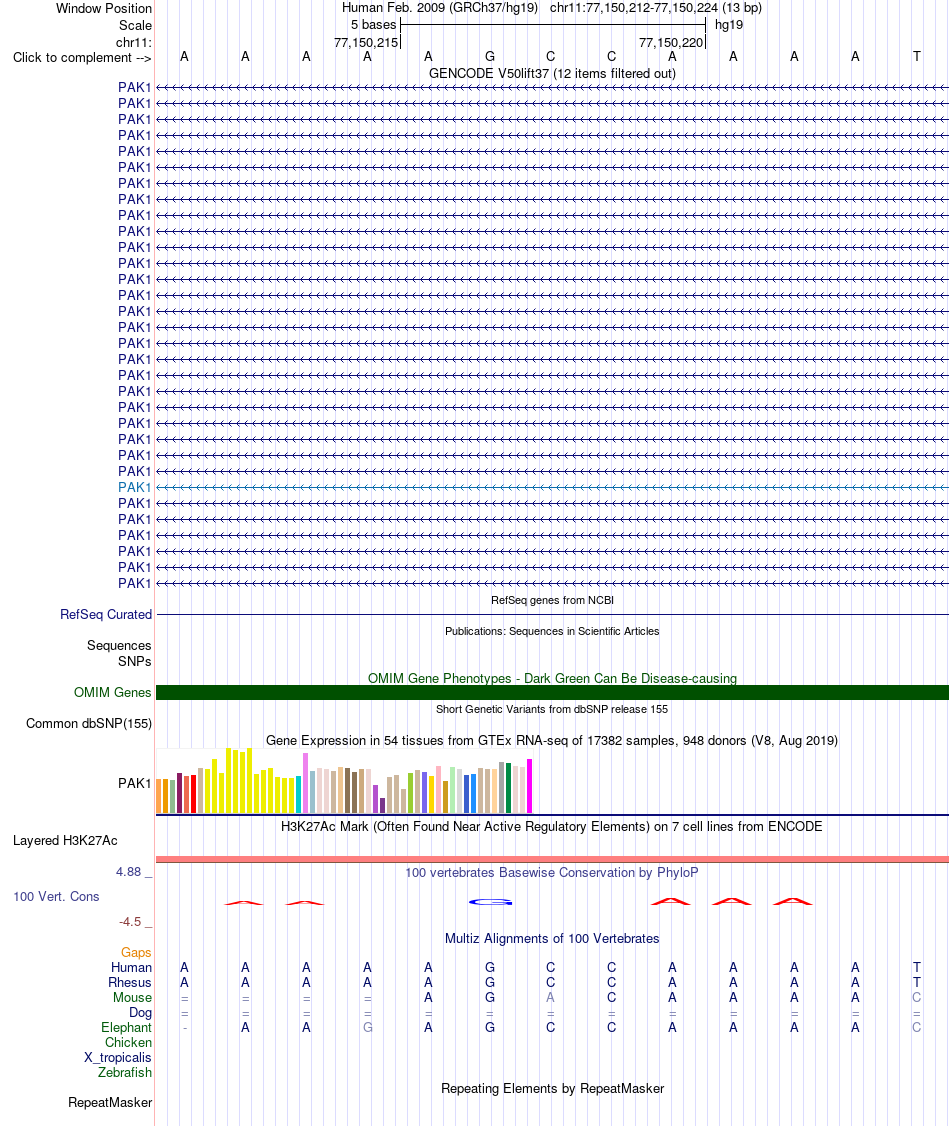This screenshot has width=950, height=1126.
Task: Open 'Repeating Elements by RepeatMasker' title
Action: coord(552,1089)
